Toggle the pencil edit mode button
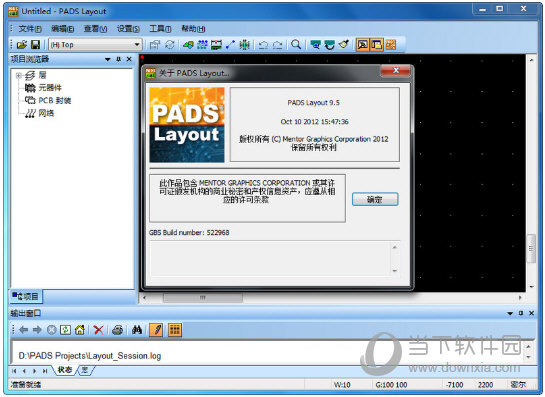Image resolution: width=545 pixels, height=397 pixels. (x=156, y=330)
